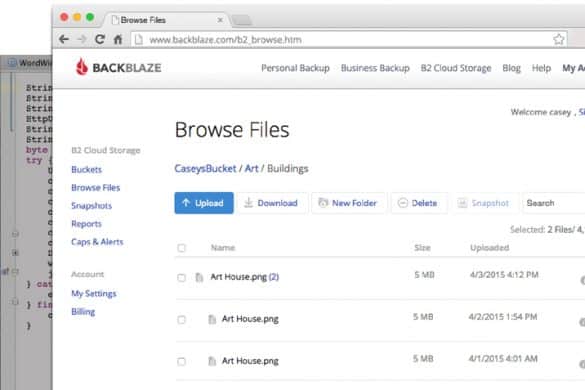The width and height of the screenshot is (585, 390).
Task: Open Help in the top navigation
Action: [541, 68]
